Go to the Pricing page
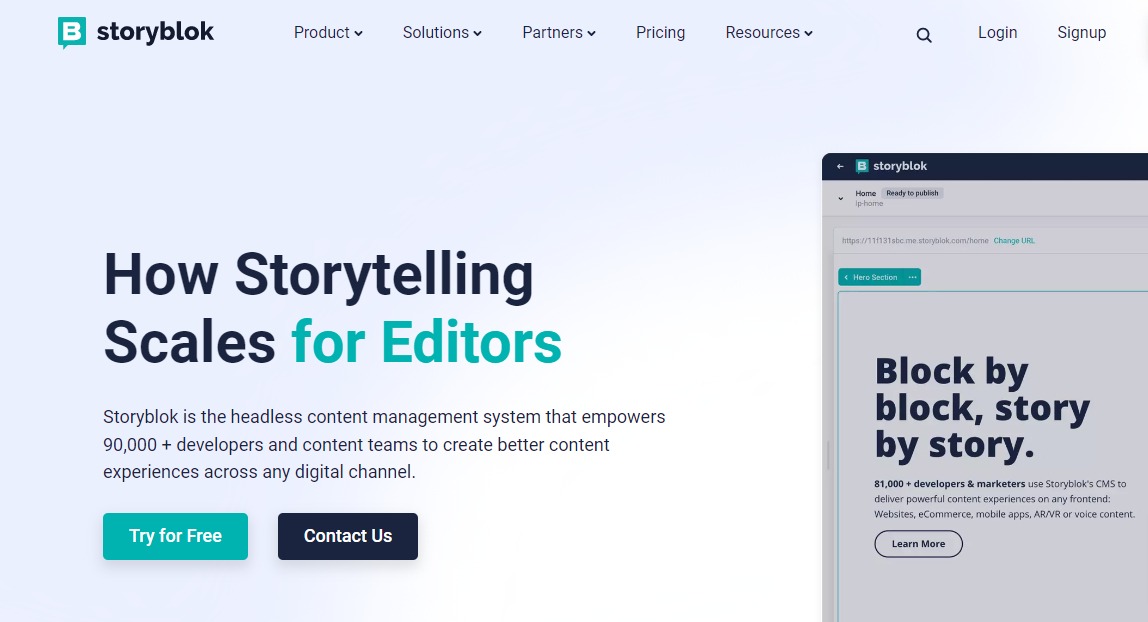This screenshot has width=1148, height=622. pyautogui.click(x=660, y=33)
